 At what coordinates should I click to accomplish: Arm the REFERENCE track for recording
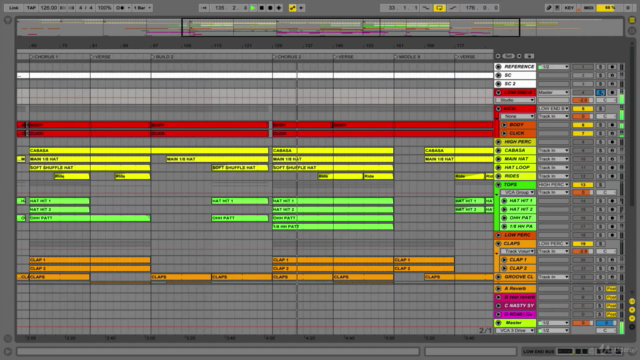[612, 67]
